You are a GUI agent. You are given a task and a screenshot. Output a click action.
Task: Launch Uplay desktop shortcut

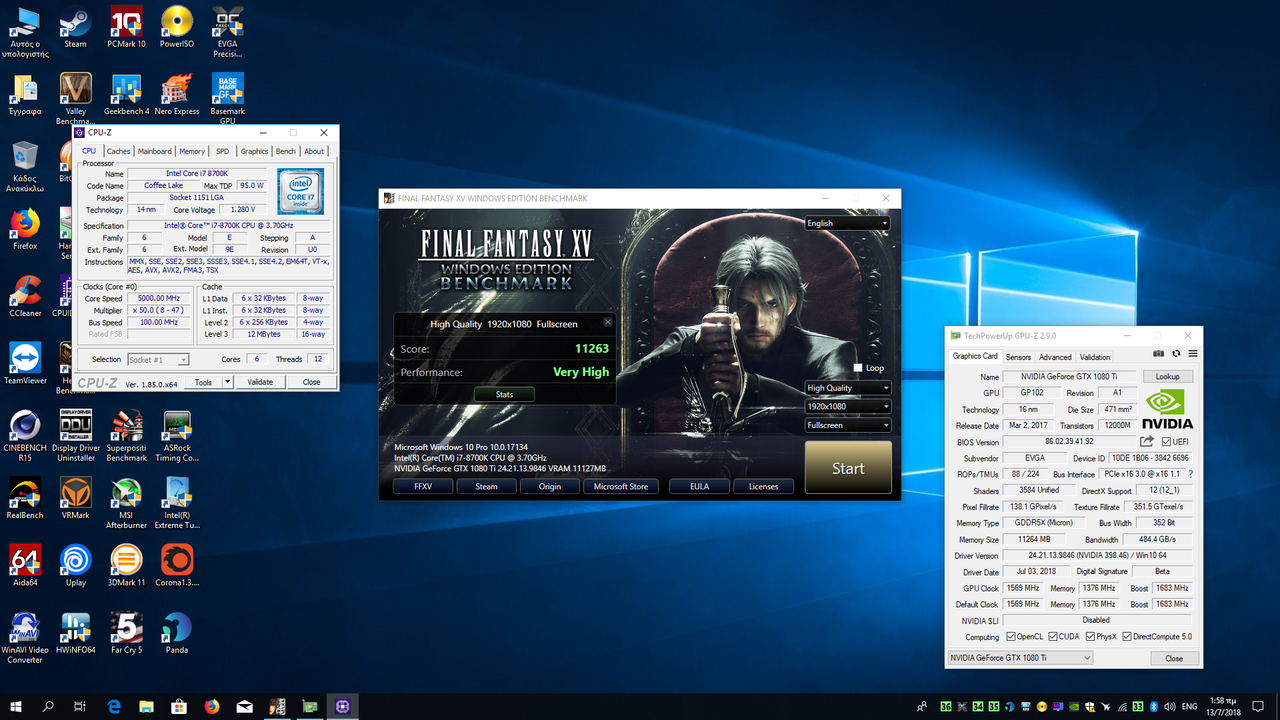click(x=76, y=565)
